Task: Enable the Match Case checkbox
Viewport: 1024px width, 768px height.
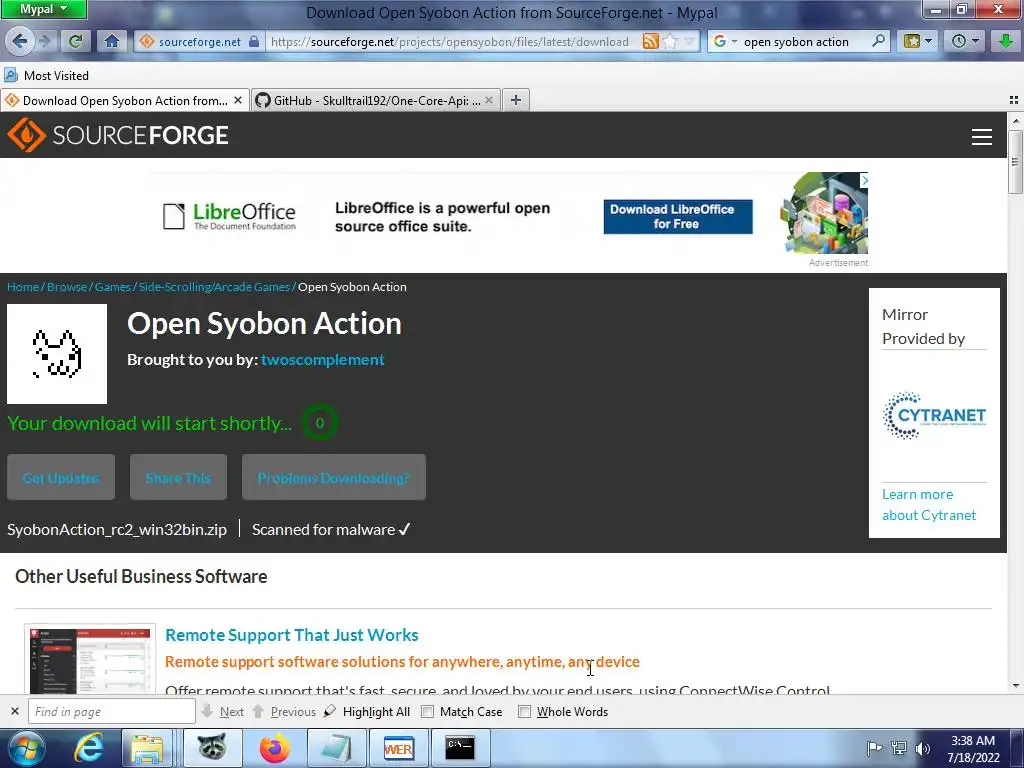Action: coord(427,712)
